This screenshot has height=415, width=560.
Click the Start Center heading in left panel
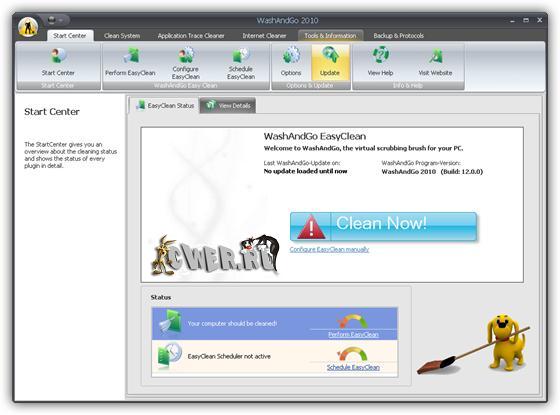pos(52,112)
